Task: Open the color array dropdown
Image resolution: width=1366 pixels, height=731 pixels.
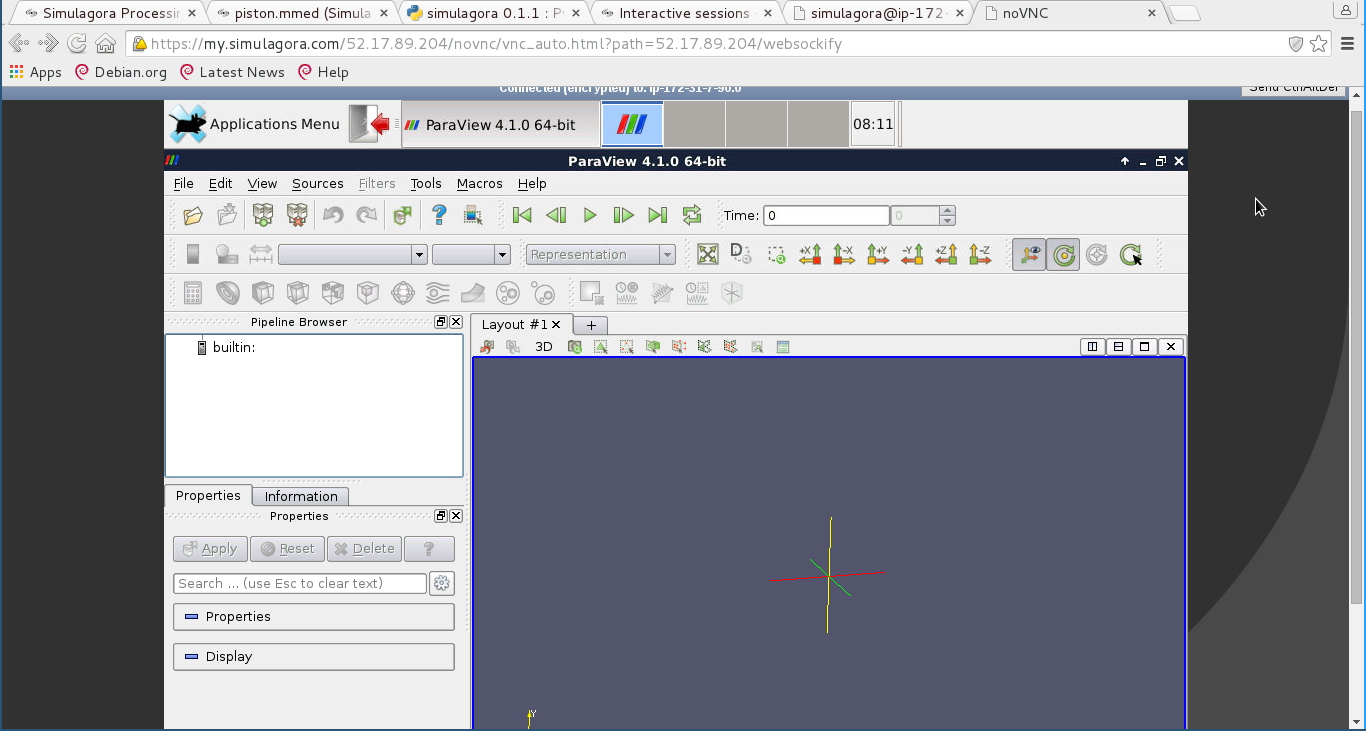Action: point(353,255)
